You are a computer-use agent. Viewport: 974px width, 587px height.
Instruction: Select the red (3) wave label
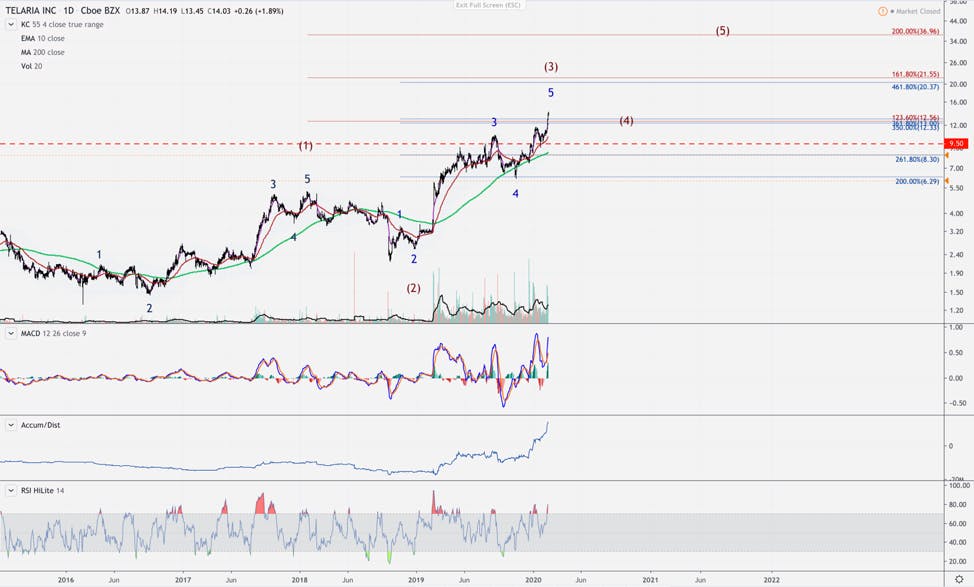(x=551, y=66)
